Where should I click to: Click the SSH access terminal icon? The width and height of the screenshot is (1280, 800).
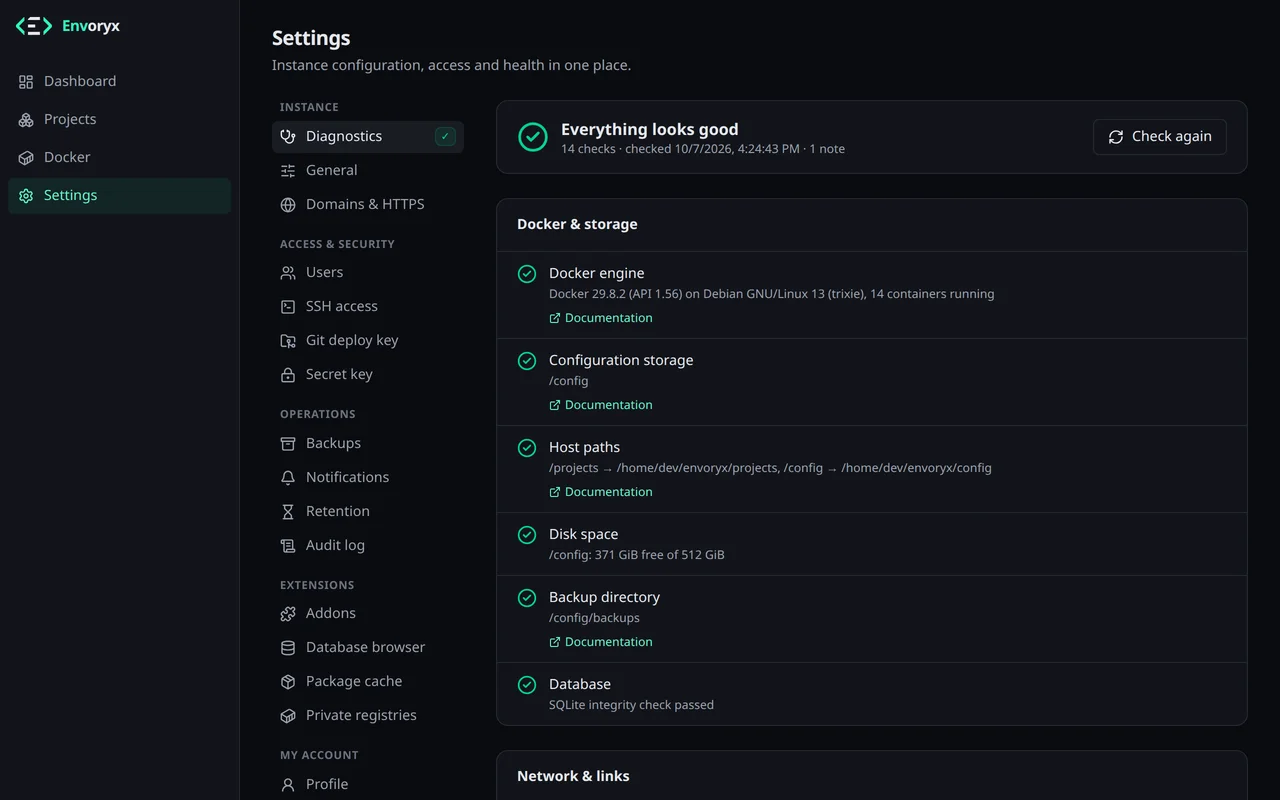[x=288, y=307]
